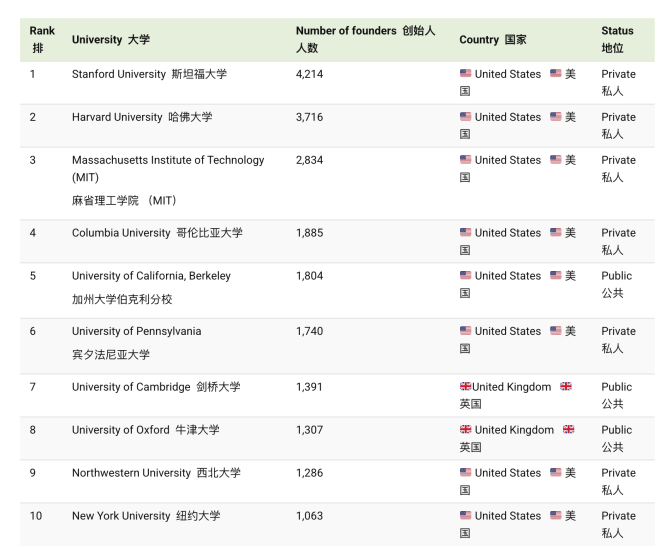The image size is (671, 549).
Task: Select Harvard University name cell
Action: click(142, 117)
